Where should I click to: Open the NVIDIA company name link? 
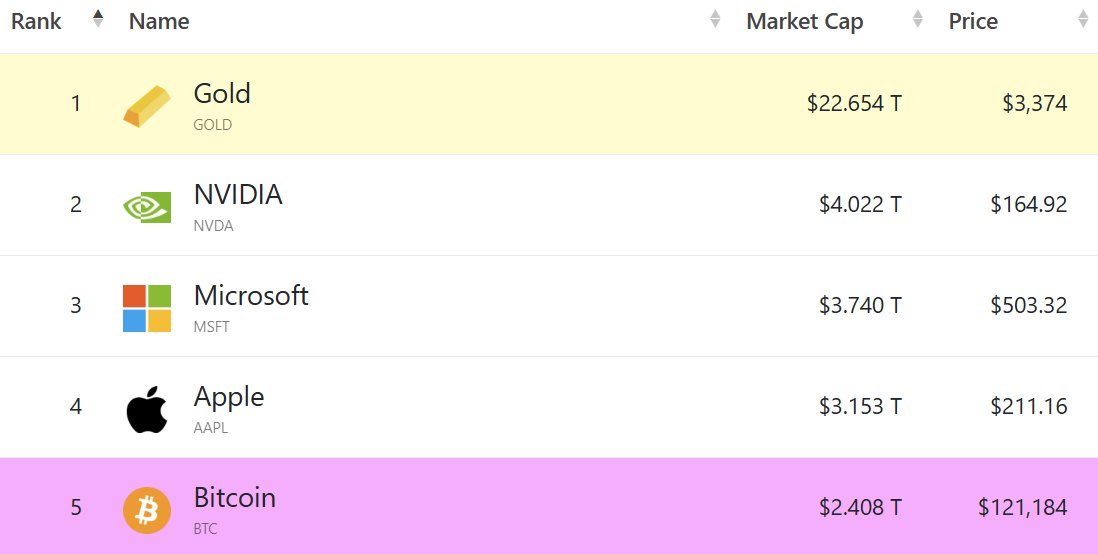[x=238, y=194]
